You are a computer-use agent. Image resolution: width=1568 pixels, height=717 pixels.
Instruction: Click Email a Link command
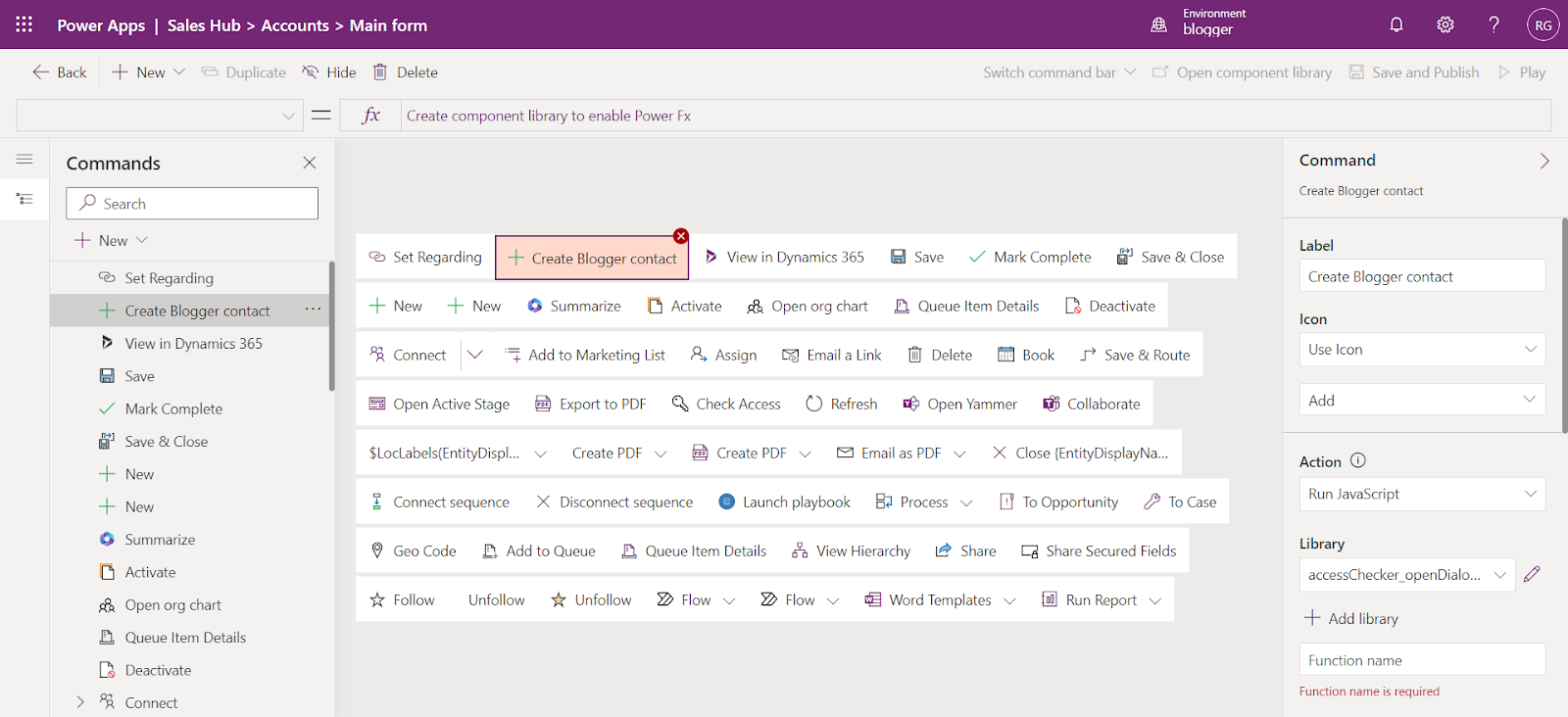832,356
